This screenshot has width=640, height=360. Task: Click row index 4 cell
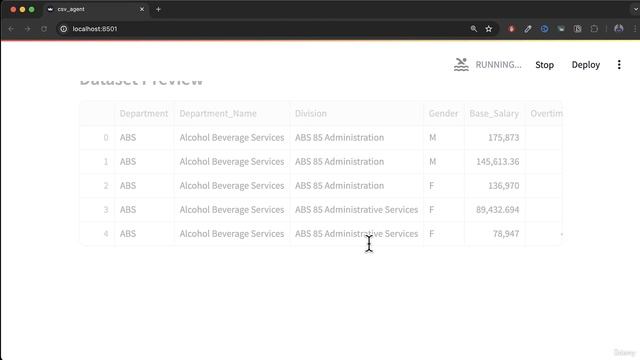coord(98,234)
